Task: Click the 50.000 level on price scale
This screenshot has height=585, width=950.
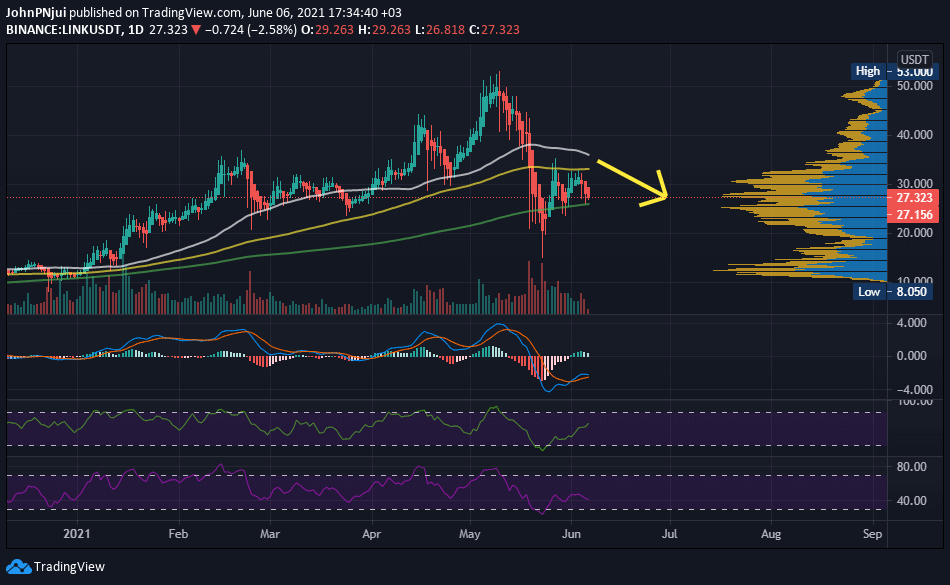Action: [915, 86]
